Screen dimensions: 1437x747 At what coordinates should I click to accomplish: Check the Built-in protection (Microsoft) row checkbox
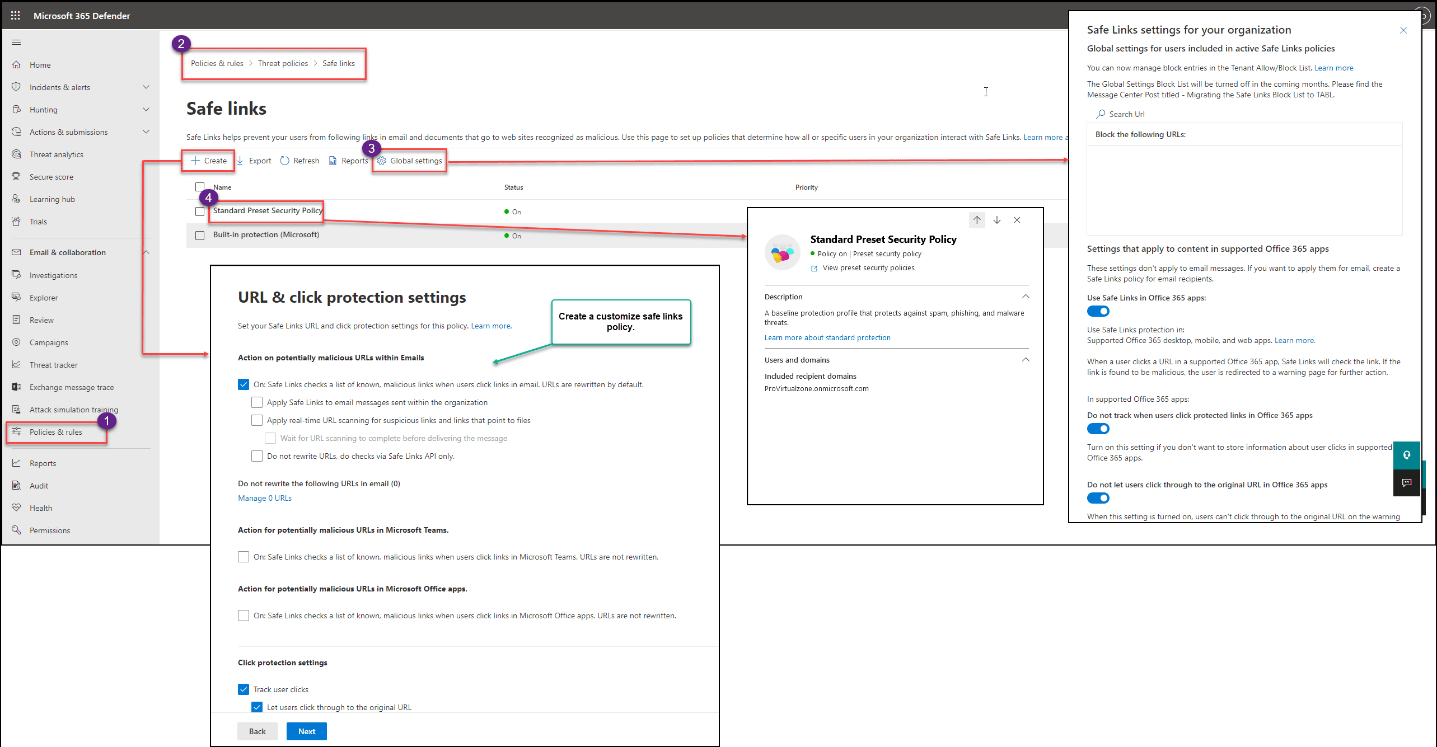pyautogui.click(x=200, y=235)
